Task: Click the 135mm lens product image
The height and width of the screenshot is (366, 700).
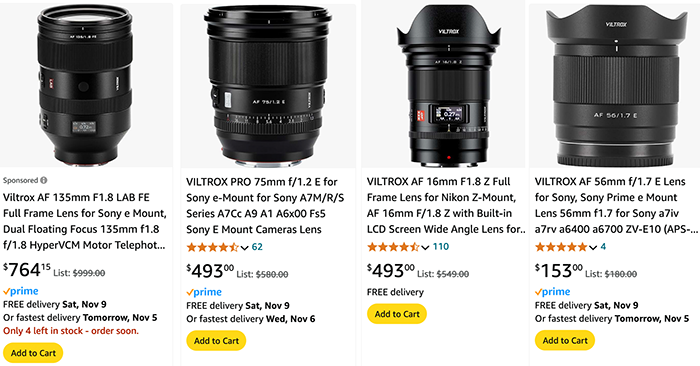Action: point(85,85)
